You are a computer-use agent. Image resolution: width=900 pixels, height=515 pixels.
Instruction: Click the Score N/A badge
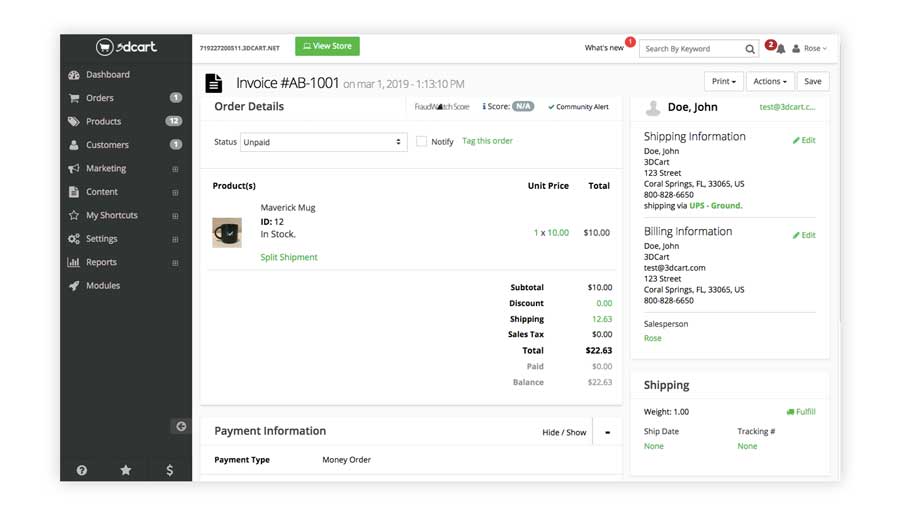click(x=523, y=106)
